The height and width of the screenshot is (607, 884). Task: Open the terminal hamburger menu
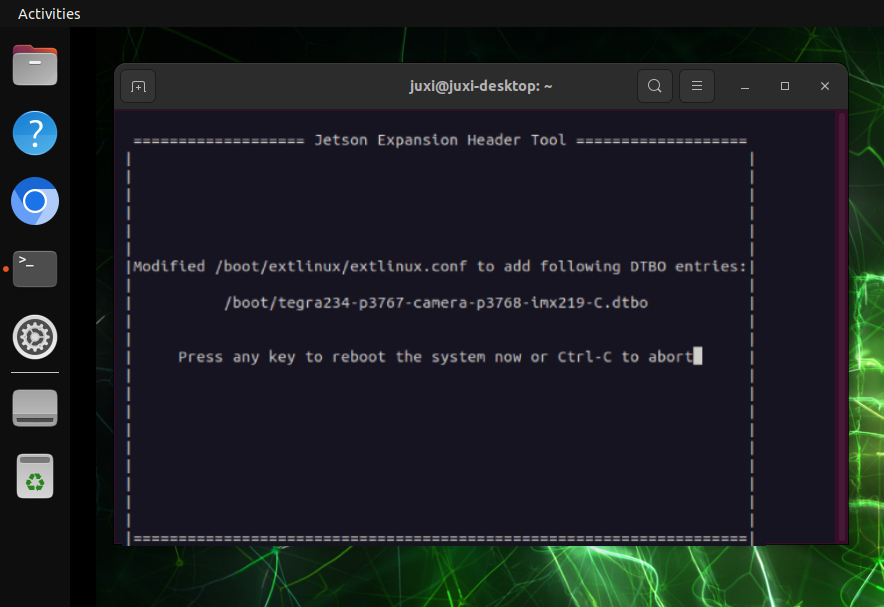(697, 86)
